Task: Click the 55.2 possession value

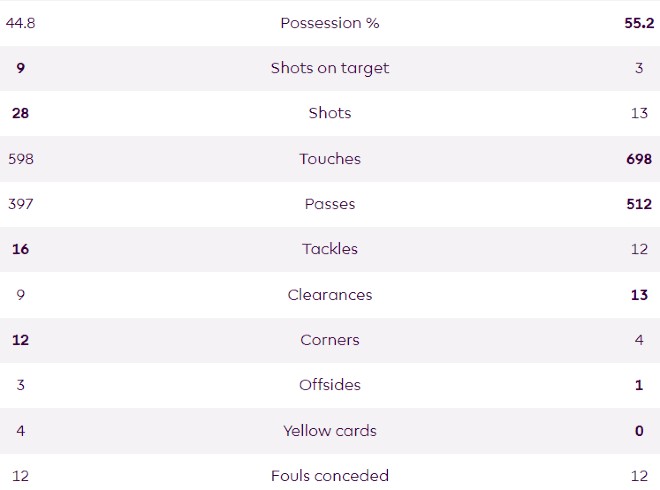Action: [x=638, y=23]
